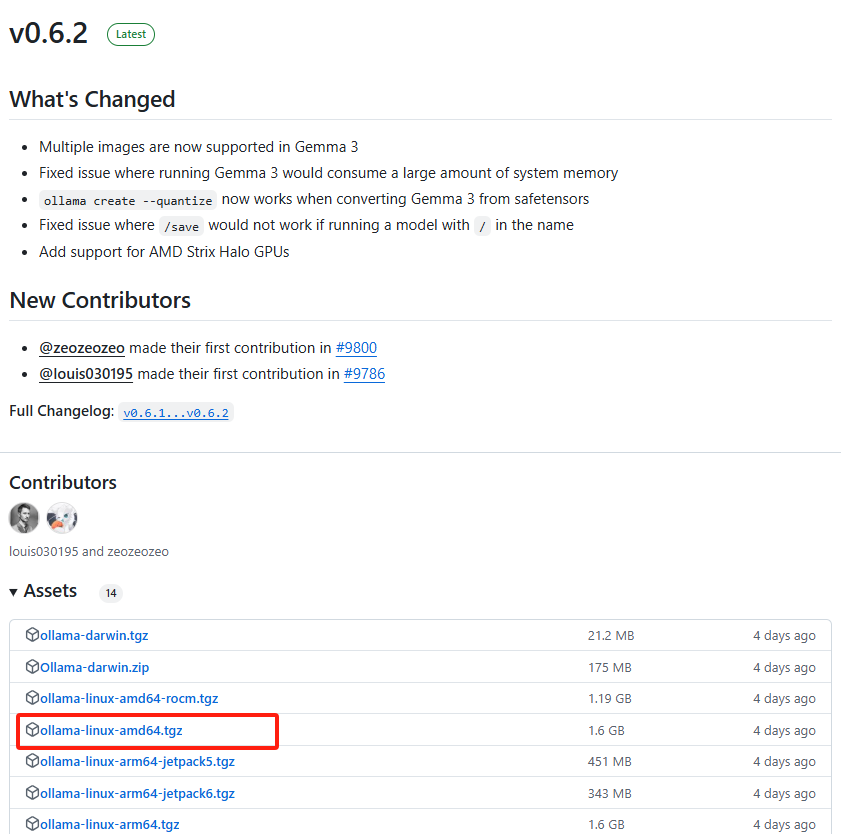841x834 pixels.
Task: Download Ollama-darwin.zip
Action: click(94, 667)
